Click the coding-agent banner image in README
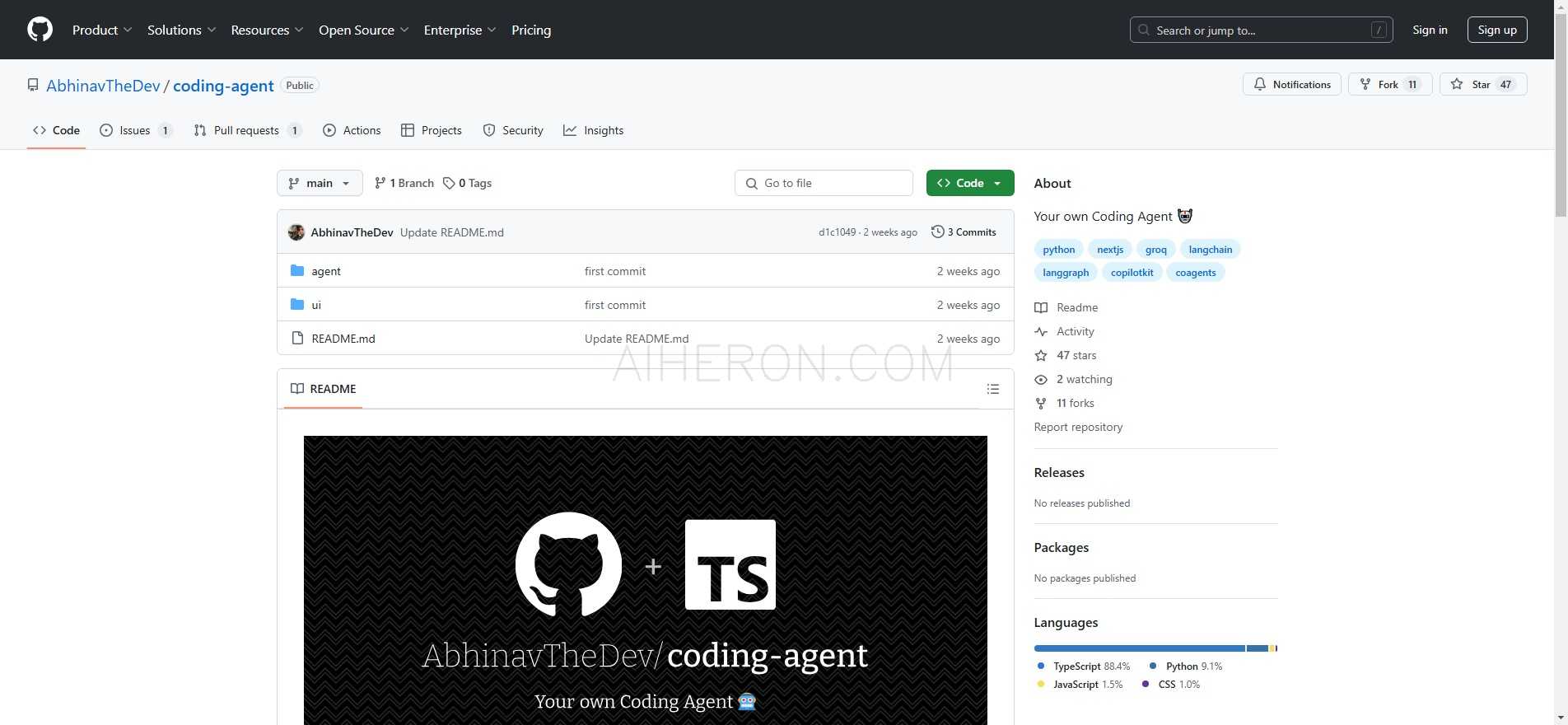Screen dimensions: 1568x725 pos(646,580)
